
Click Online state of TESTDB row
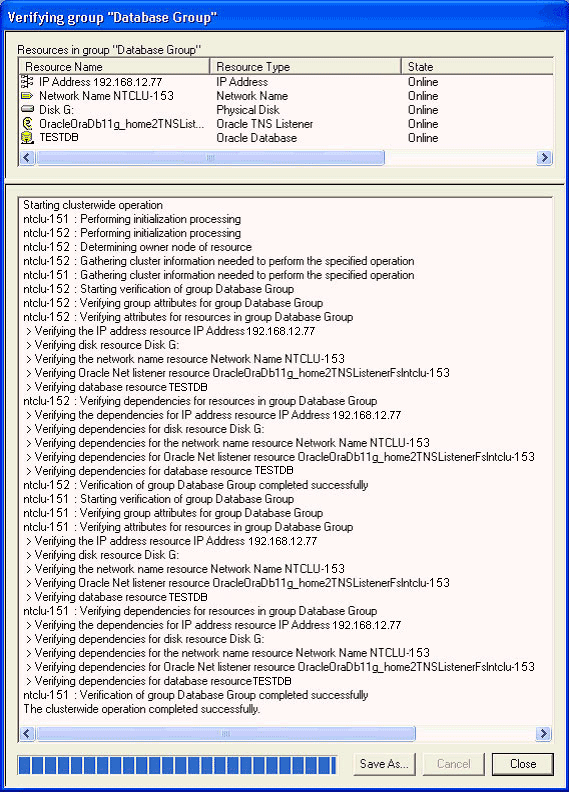click(x=423, y=138)
